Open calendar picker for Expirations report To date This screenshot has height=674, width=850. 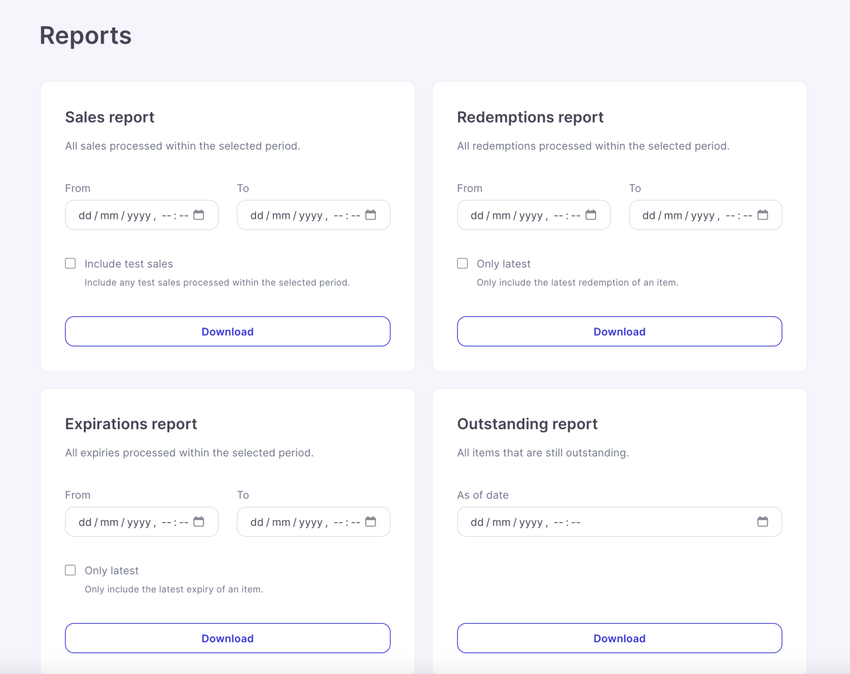(x=370, y=522)
